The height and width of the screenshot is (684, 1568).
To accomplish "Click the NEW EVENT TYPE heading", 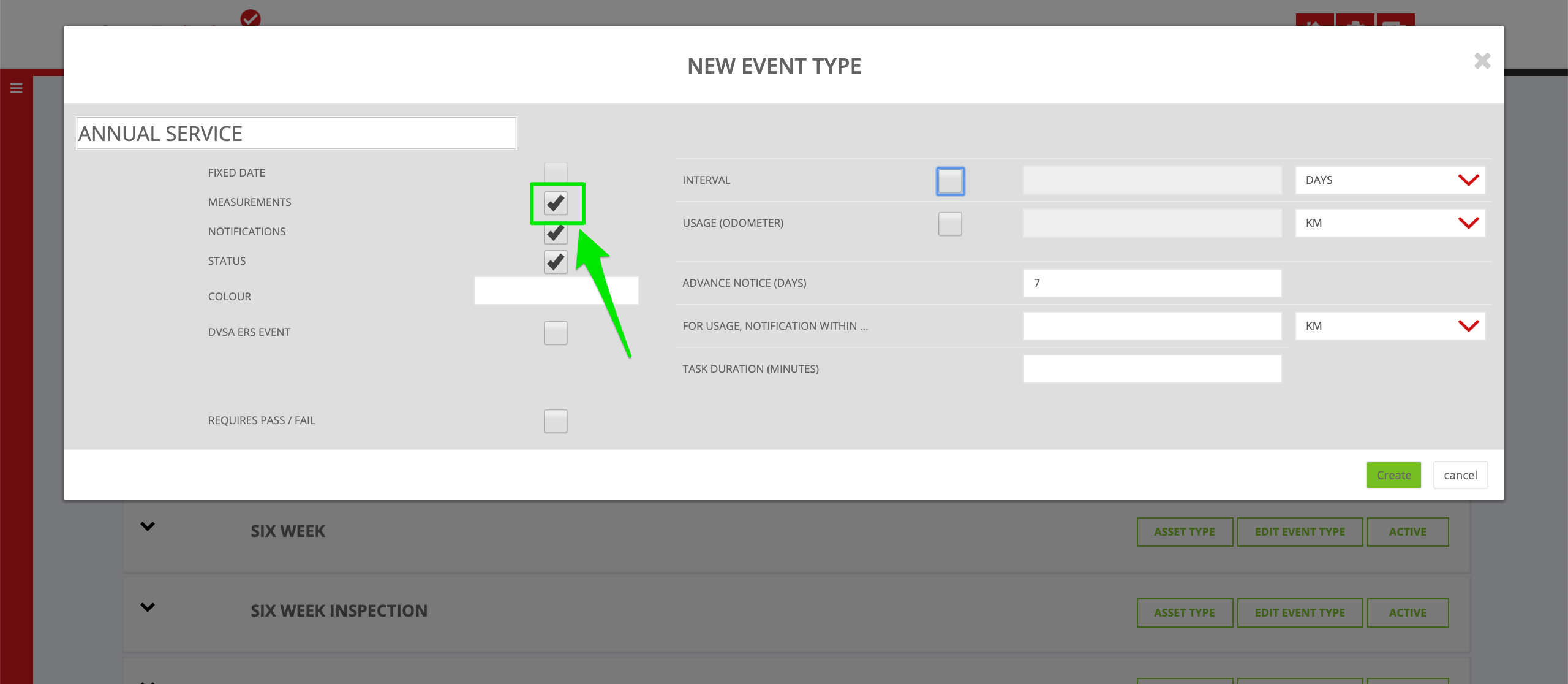I will click(774, 66).
